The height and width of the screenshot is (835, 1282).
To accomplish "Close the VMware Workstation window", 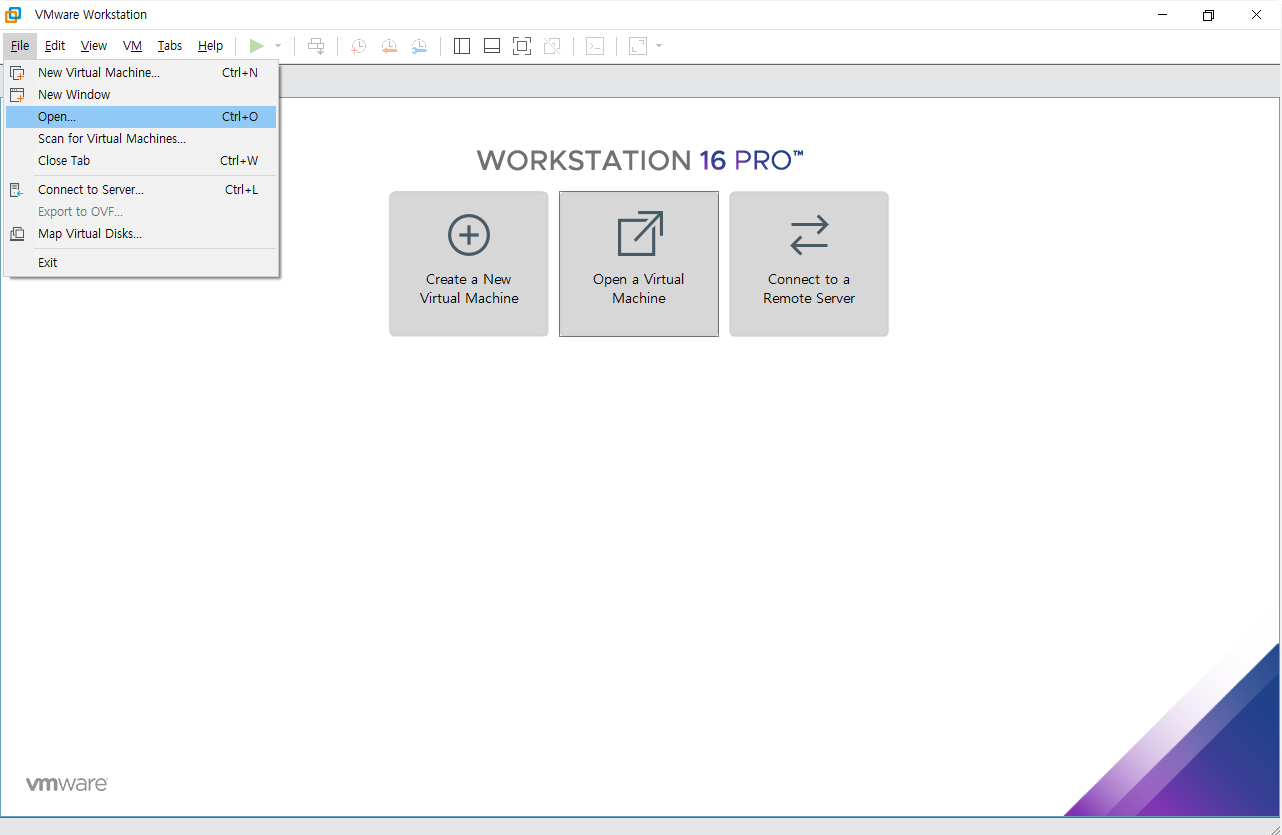I will (1256, 15).
